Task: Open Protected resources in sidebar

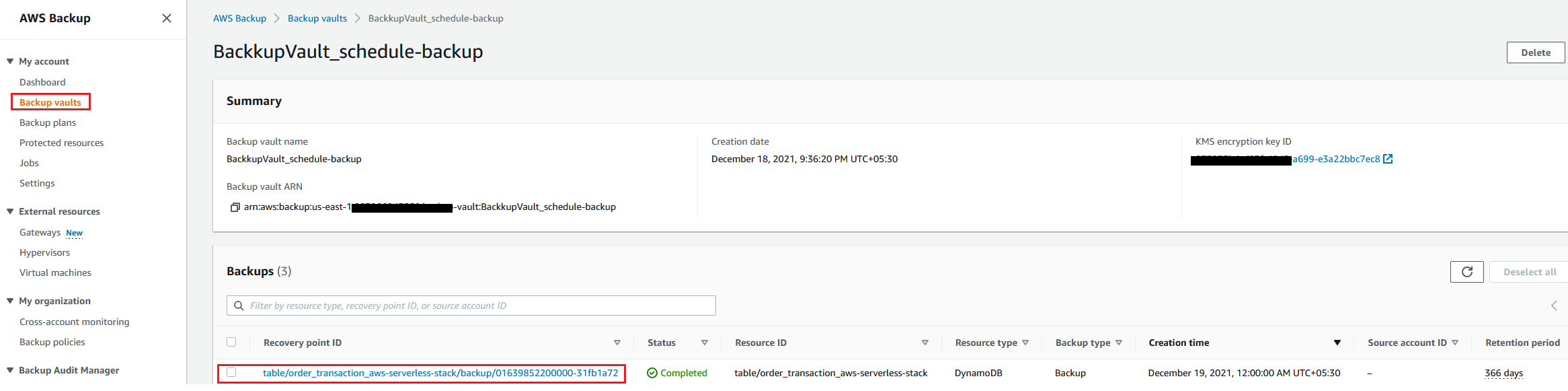Action: (62, 143)
